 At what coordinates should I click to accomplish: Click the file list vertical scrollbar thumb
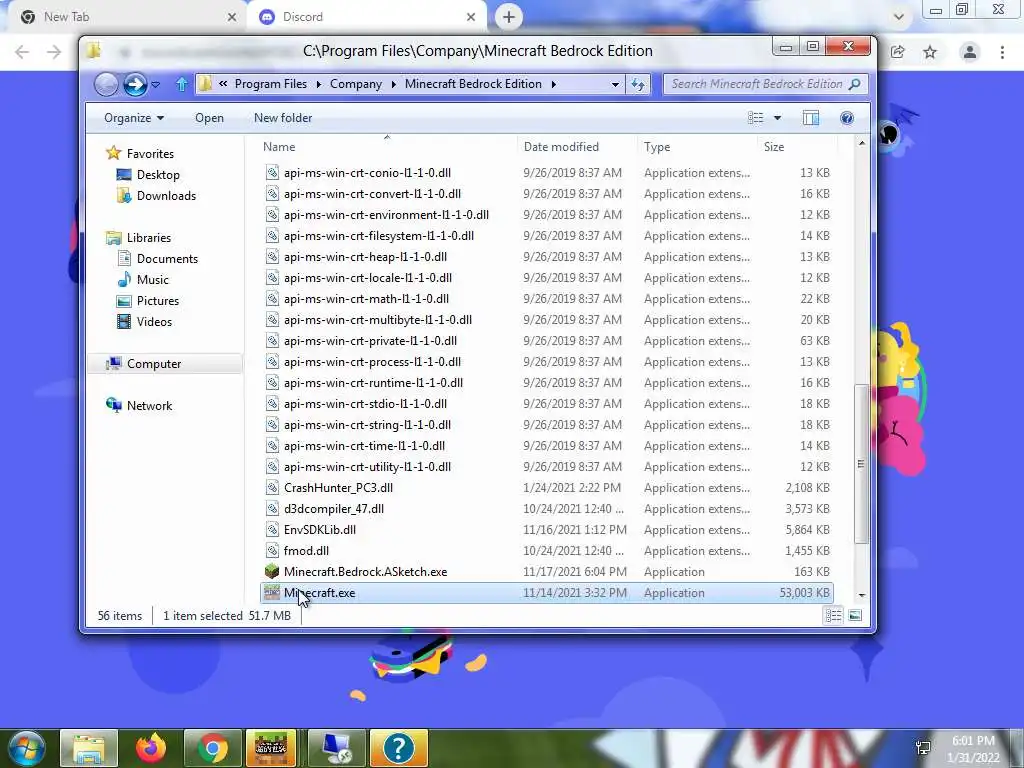(x=861, y=464)
